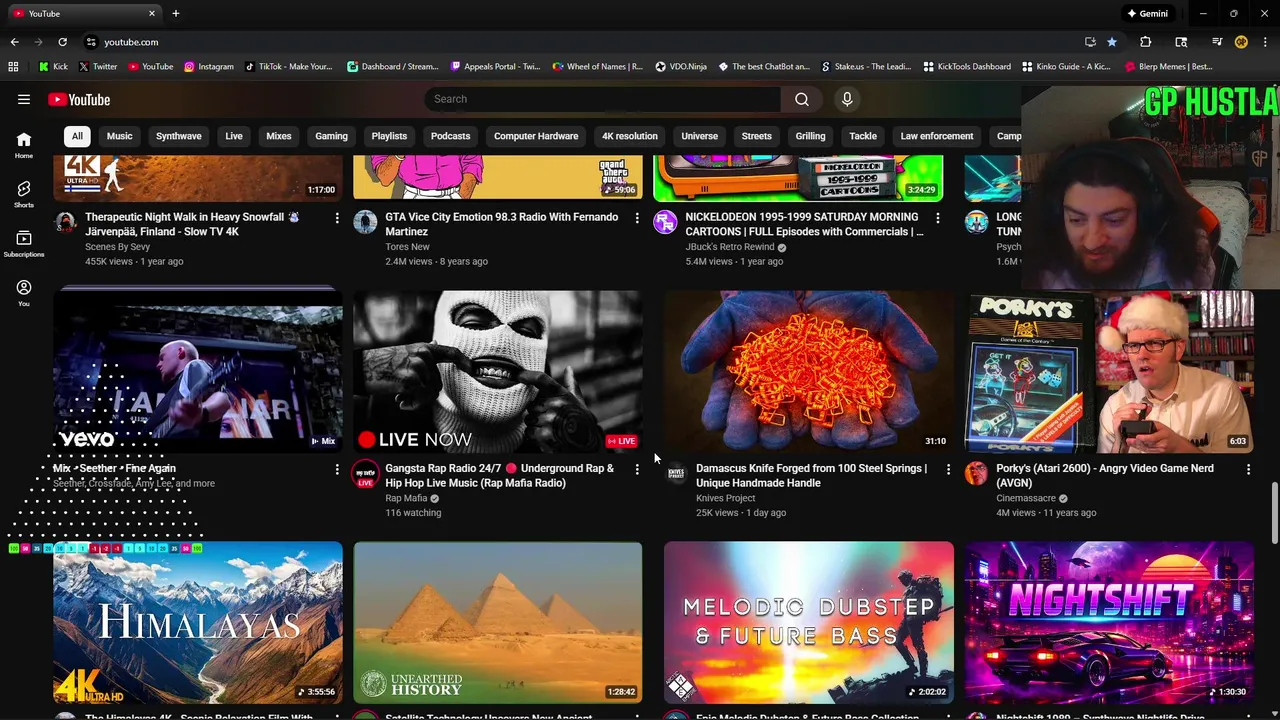Open Shorts in the sidebar
1280x720 pixels.
pos(24,194)
